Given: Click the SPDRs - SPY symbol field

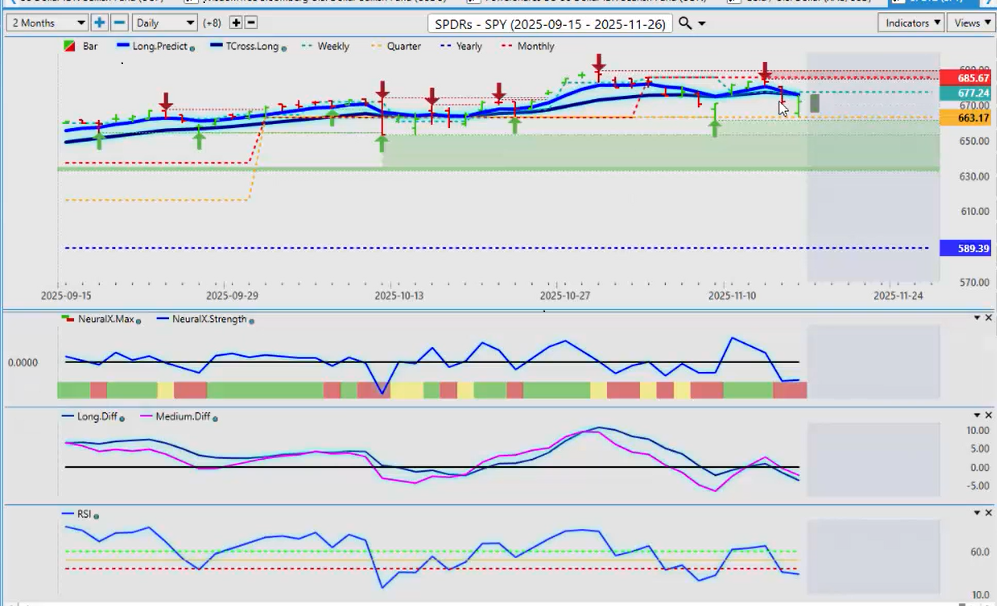Looking at the screenshot, I should [x=551, y=23].
